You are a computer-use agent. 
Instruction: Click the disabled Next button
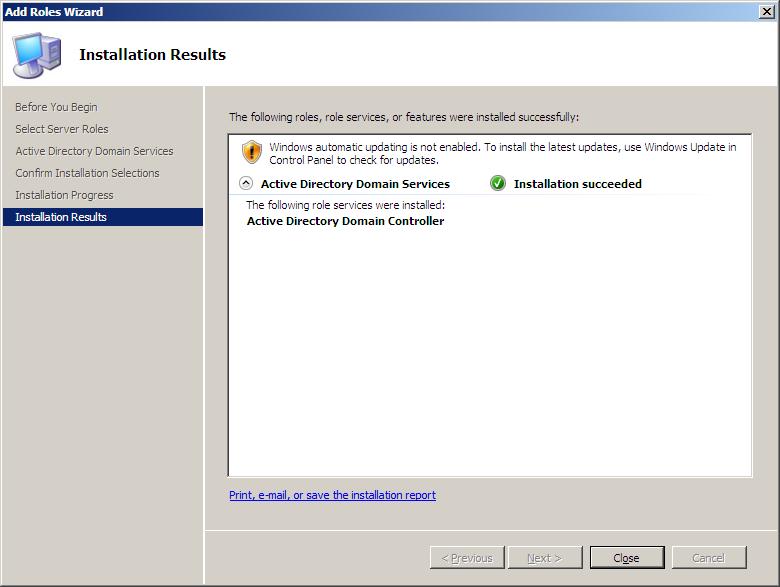[545, 558]
